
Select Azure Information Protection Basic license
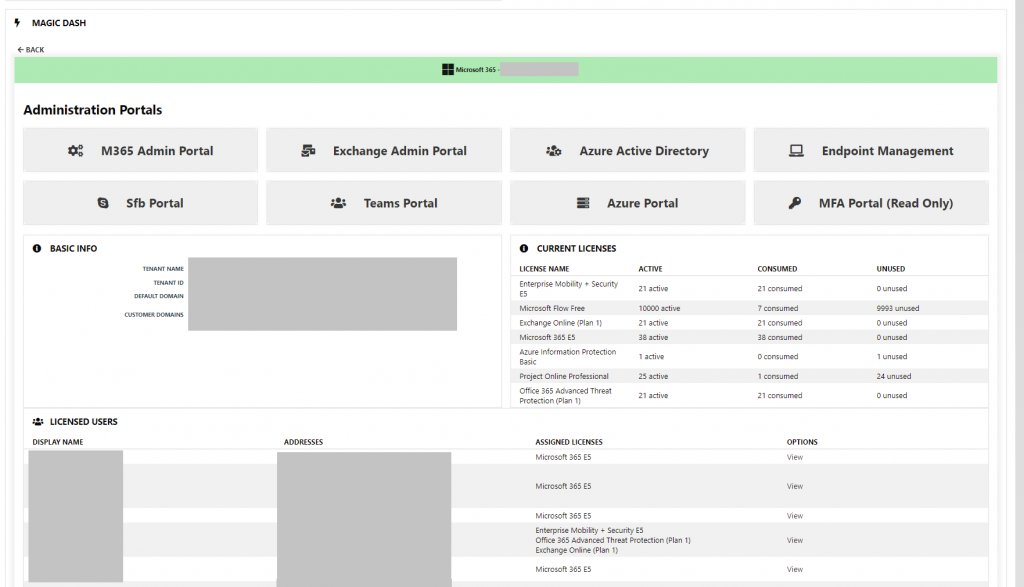click(568, 357)
